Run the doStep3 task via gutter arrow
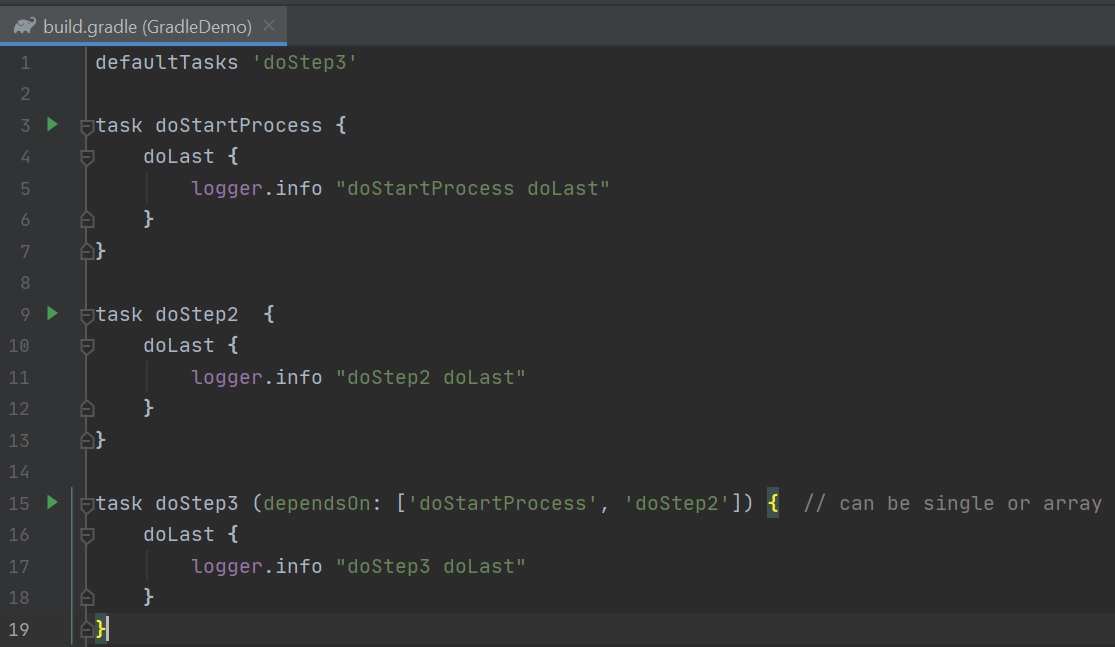 tap(53, 503)
